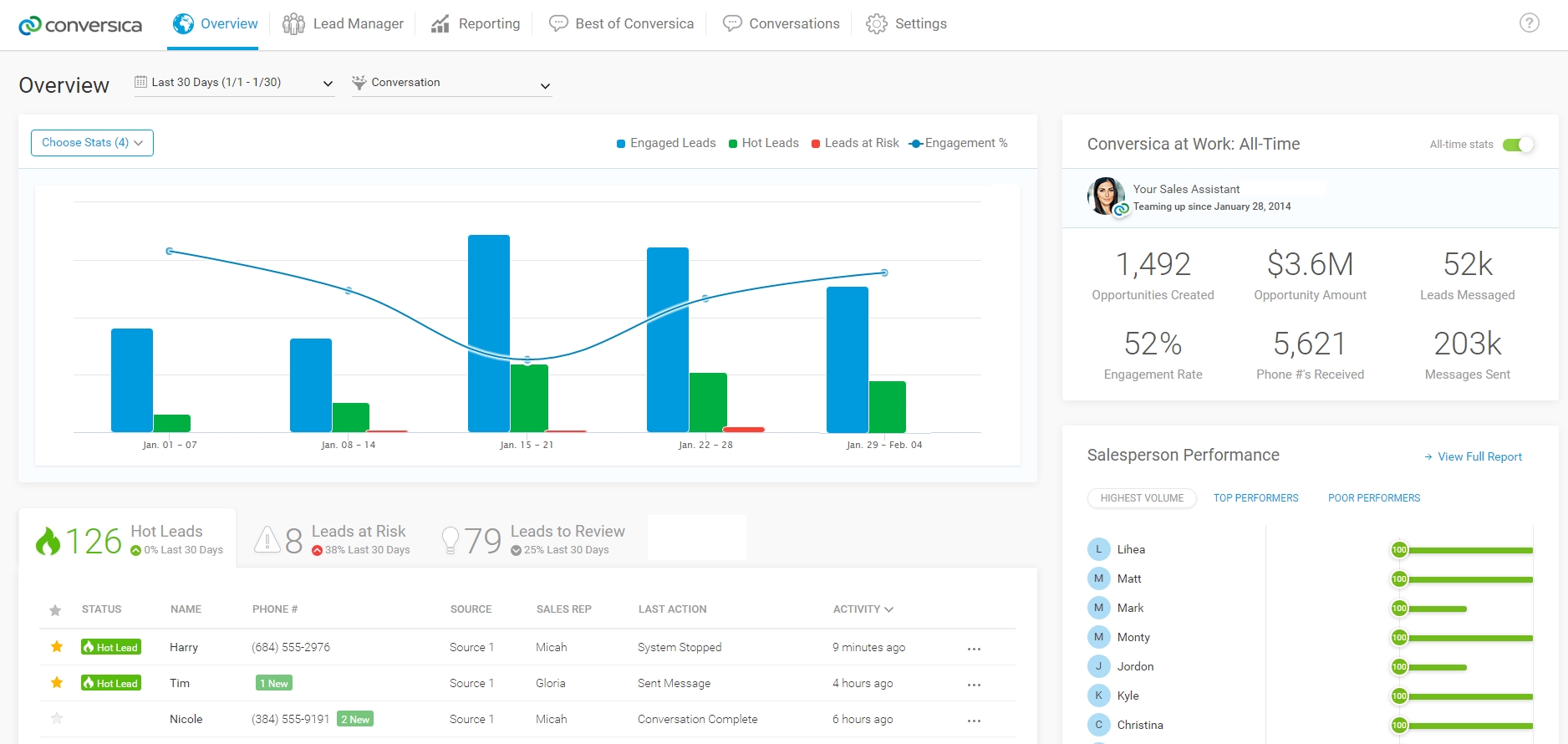
Task: Switch to the Overview tab
Action: pyautogui.click(x=215, y=24)
